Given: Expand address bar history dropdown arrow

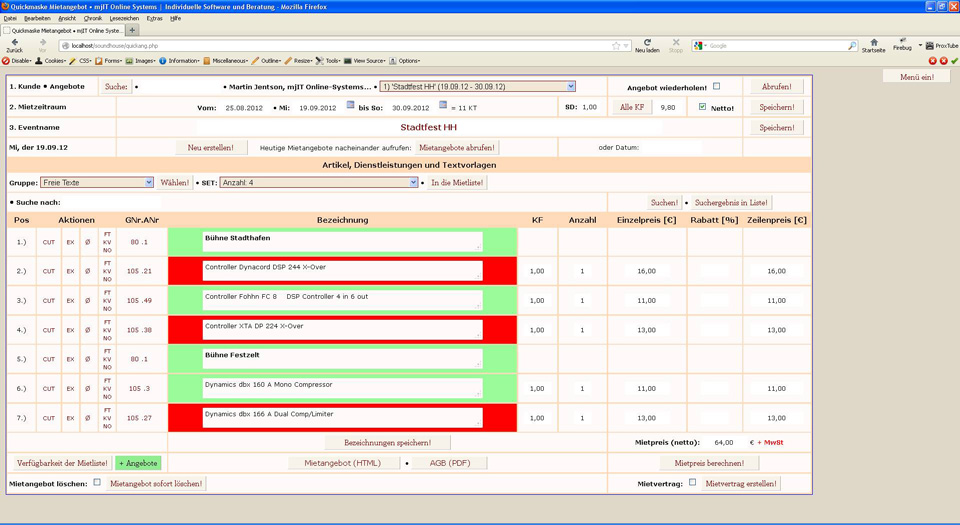Looking at the screenshot, I should coord(626,46).
